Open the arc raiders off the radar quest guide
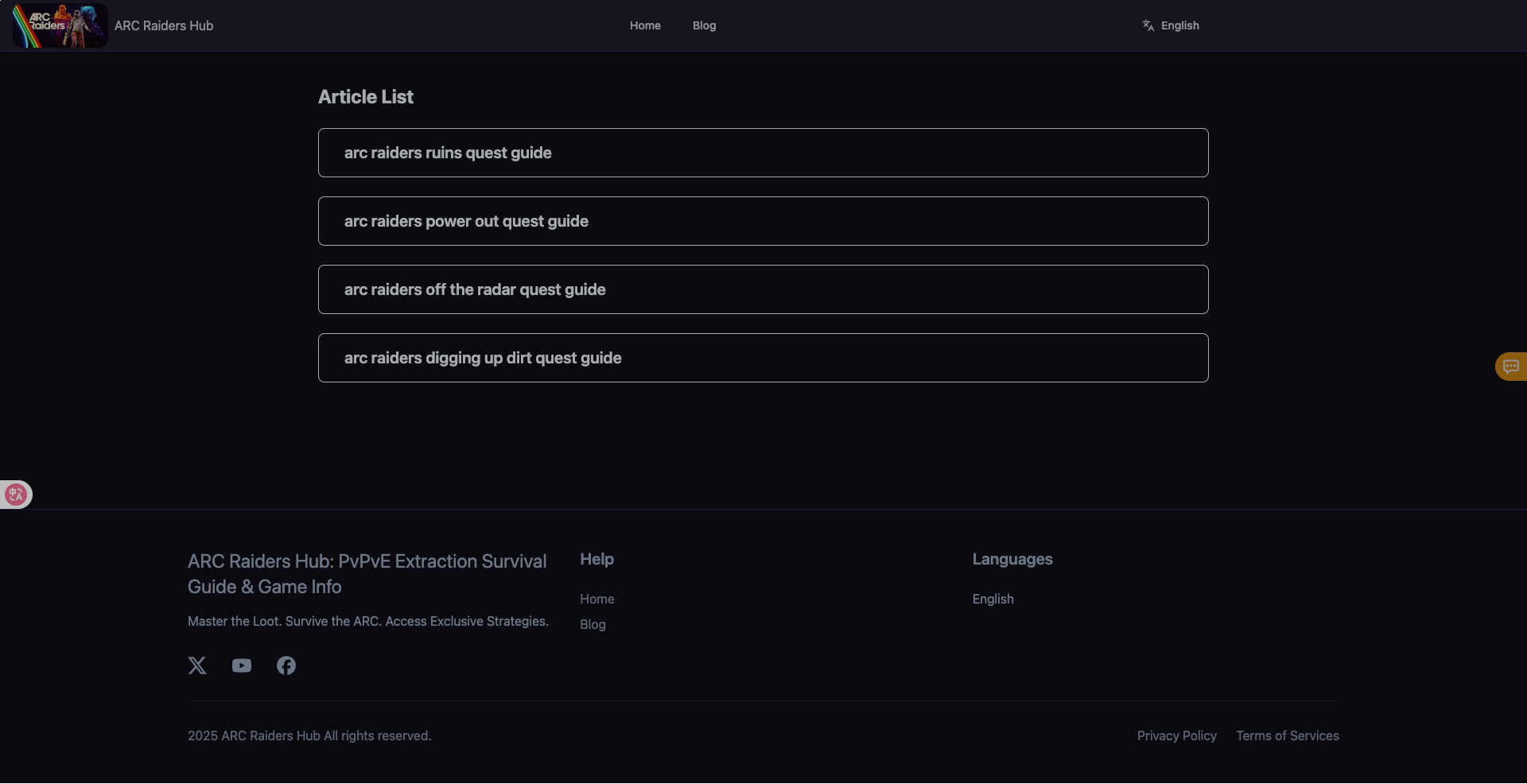 click(x=763, y=289)
